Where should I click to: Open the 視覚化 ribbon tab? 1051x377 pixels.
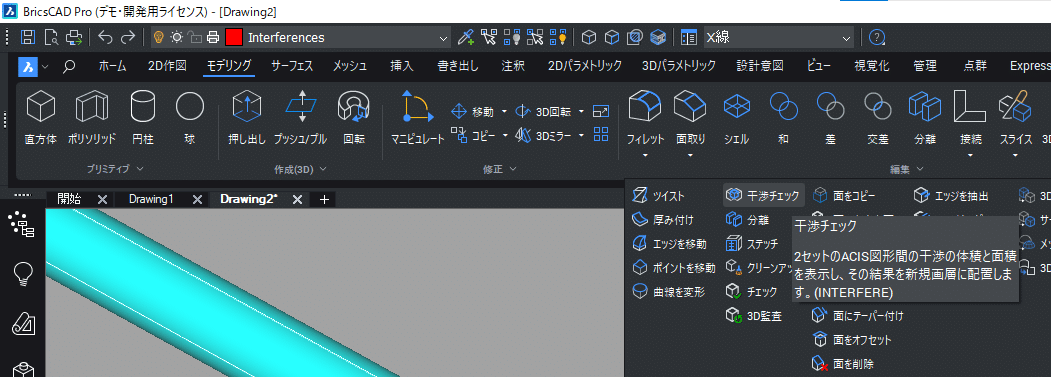[871, 66]
